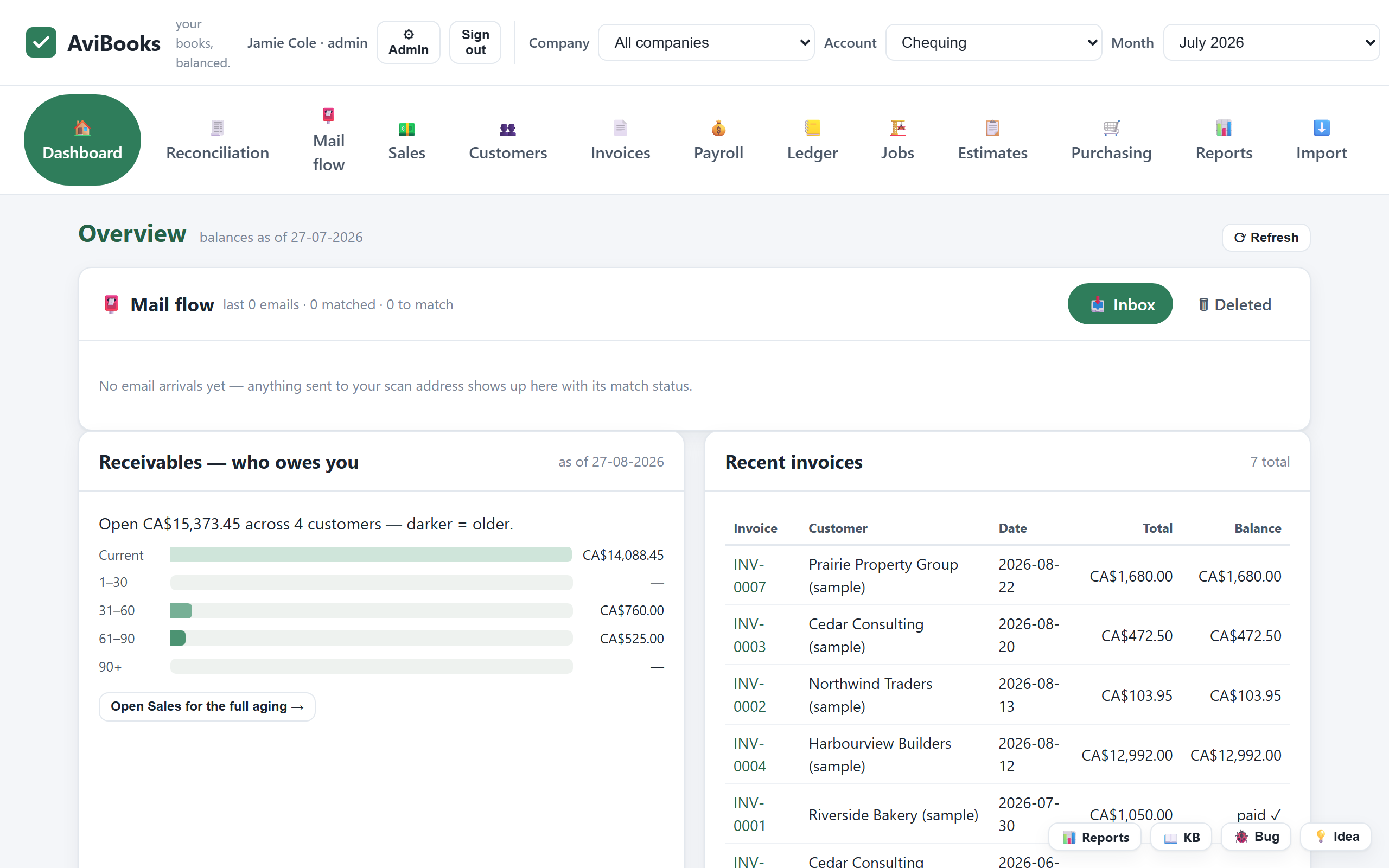This screenshot has width=1389, height=868.
Task: Switch to the Sales tab
Action: tap(406, 140)
